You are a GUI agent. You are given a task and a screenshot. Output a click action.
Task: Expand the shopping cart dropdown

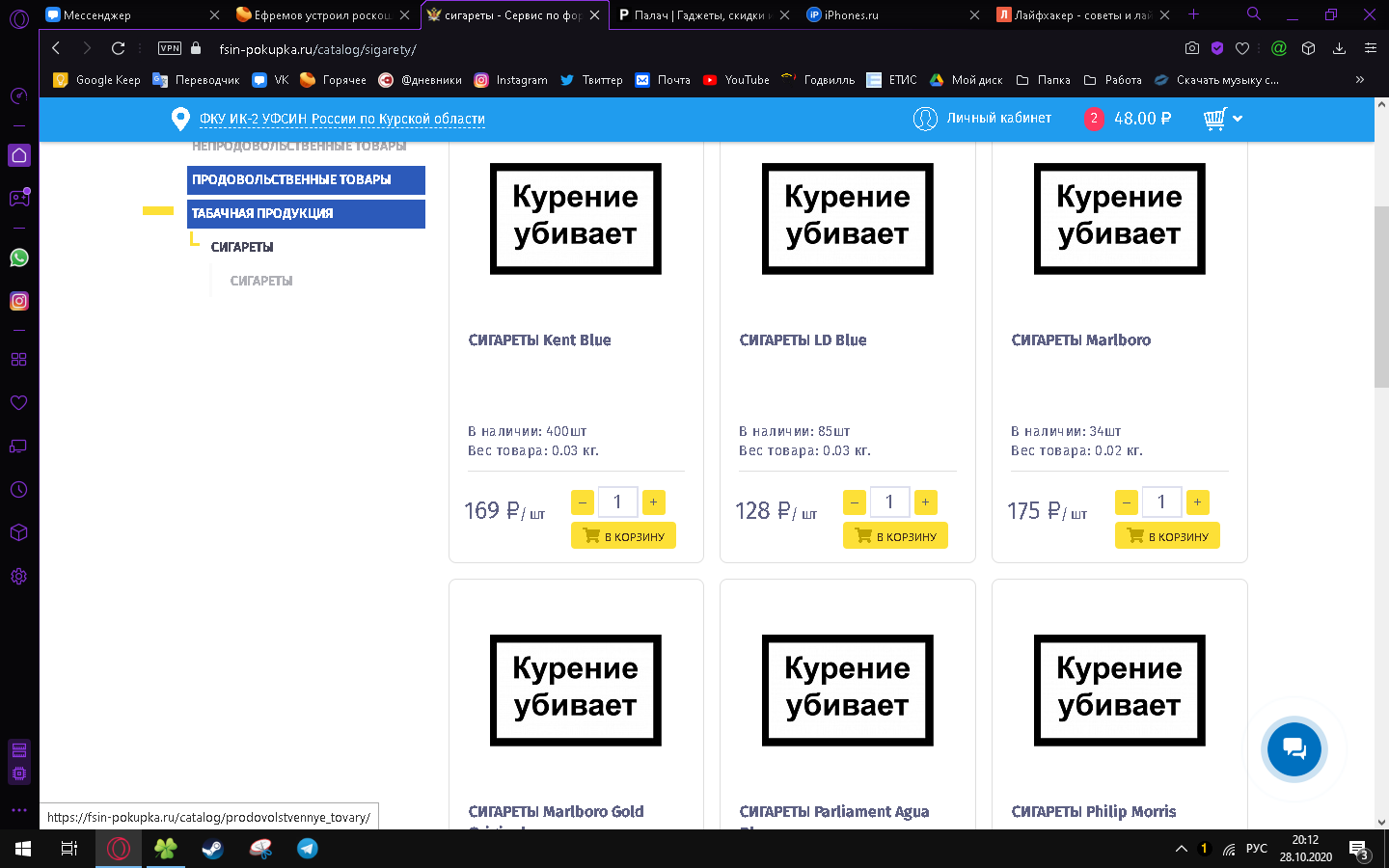(1238, 119)
